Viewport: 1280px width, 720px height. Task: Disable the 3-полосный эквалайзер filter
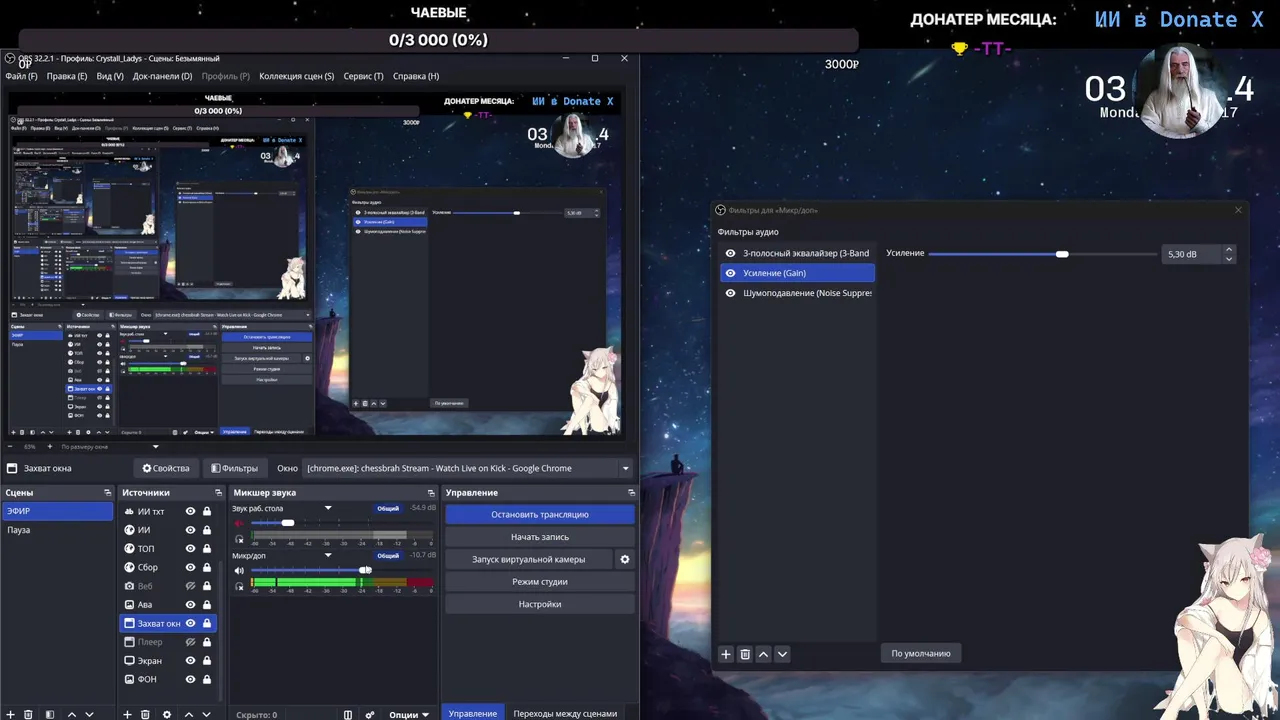(x=730, y=253)
